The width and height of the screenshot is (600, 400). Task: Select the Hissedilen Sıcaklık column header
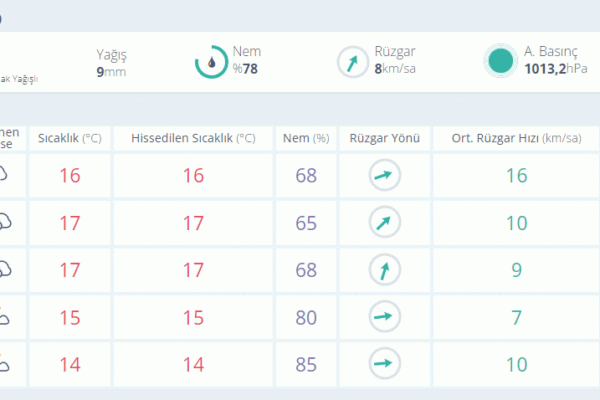pyautogui.click(x=193, y=138)
